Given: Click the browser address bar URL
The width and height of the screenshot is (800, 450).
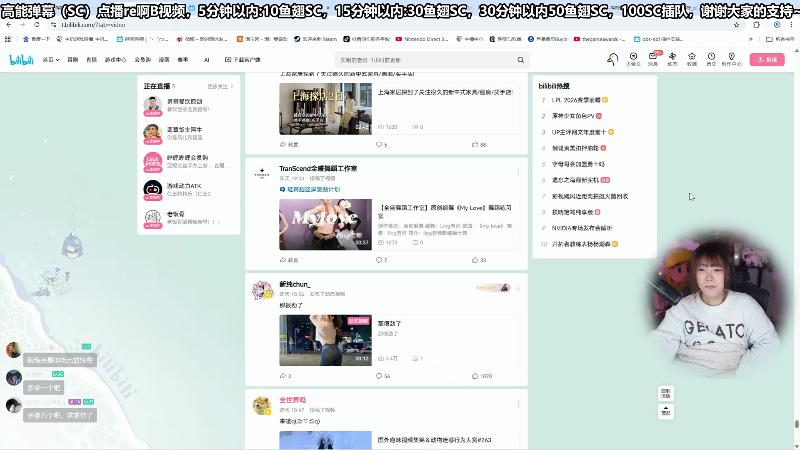Looking at the screenshot, I should 93,24.
